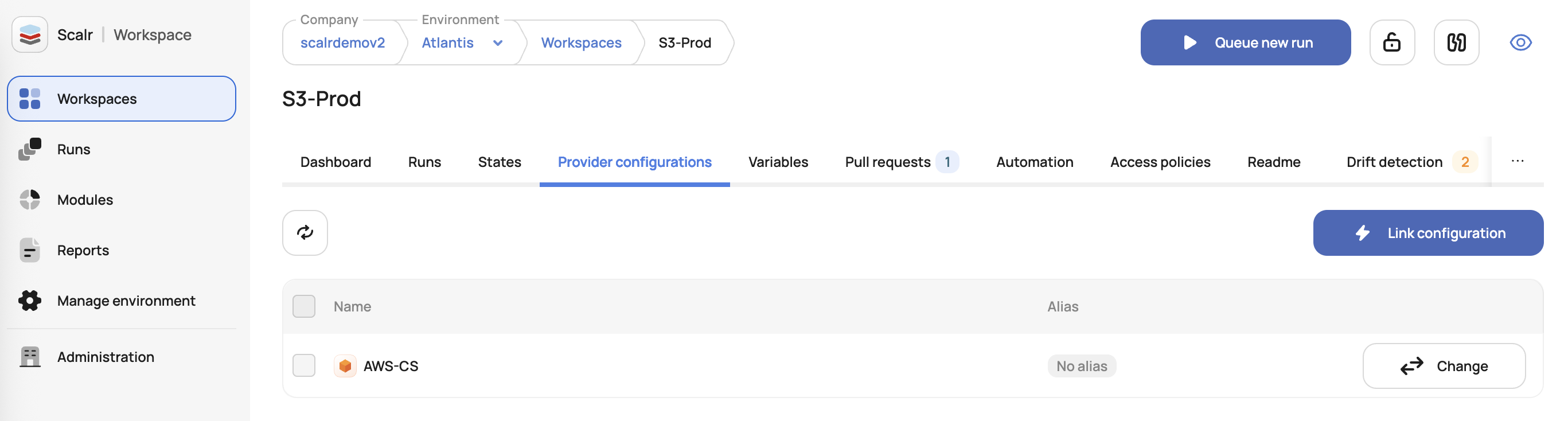
Task: Expand the Atlantis environment dropdown
Action: click(497, 43)
